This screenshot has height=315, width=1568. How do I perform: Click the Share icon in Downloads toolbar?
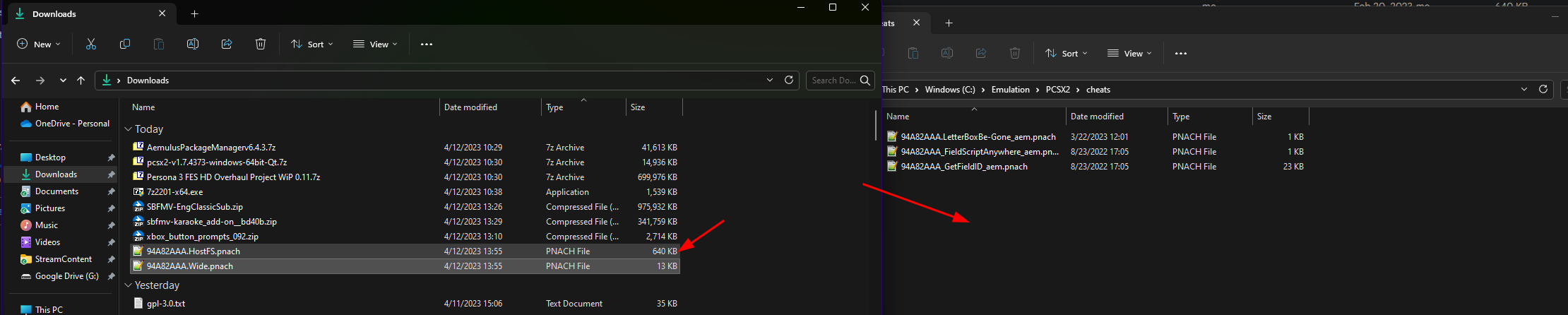point(227,44)
